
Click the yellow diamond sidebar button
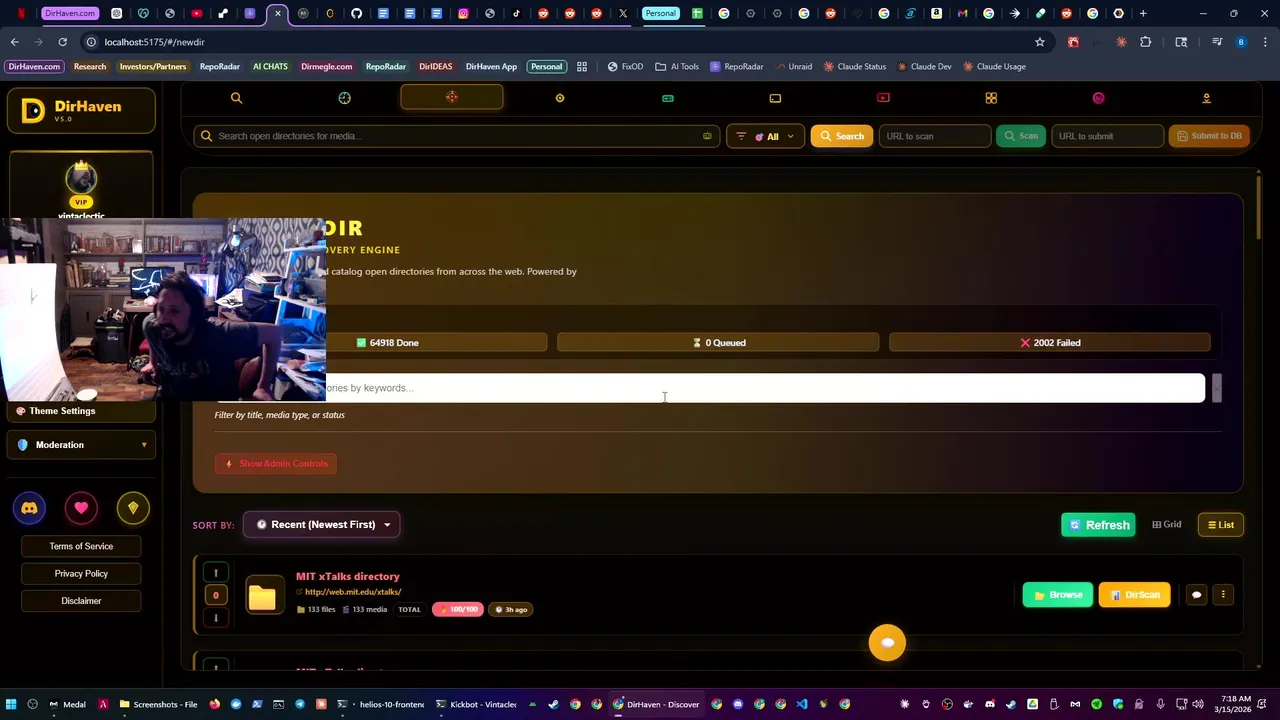click(133, 508)
